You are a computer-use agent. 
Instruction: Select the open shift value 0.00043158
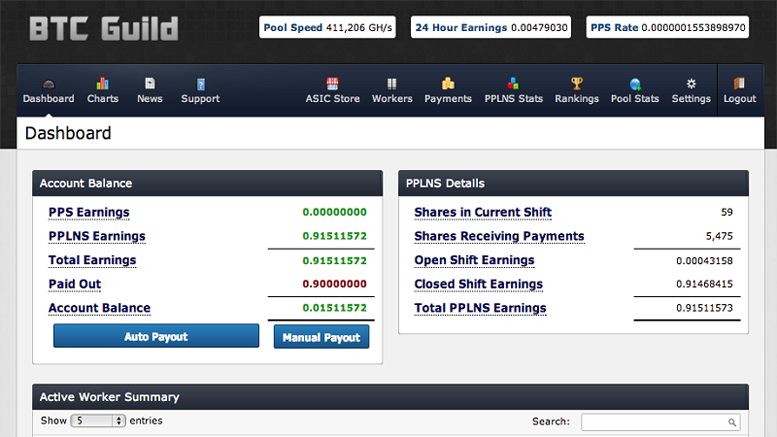coord(704,261)
